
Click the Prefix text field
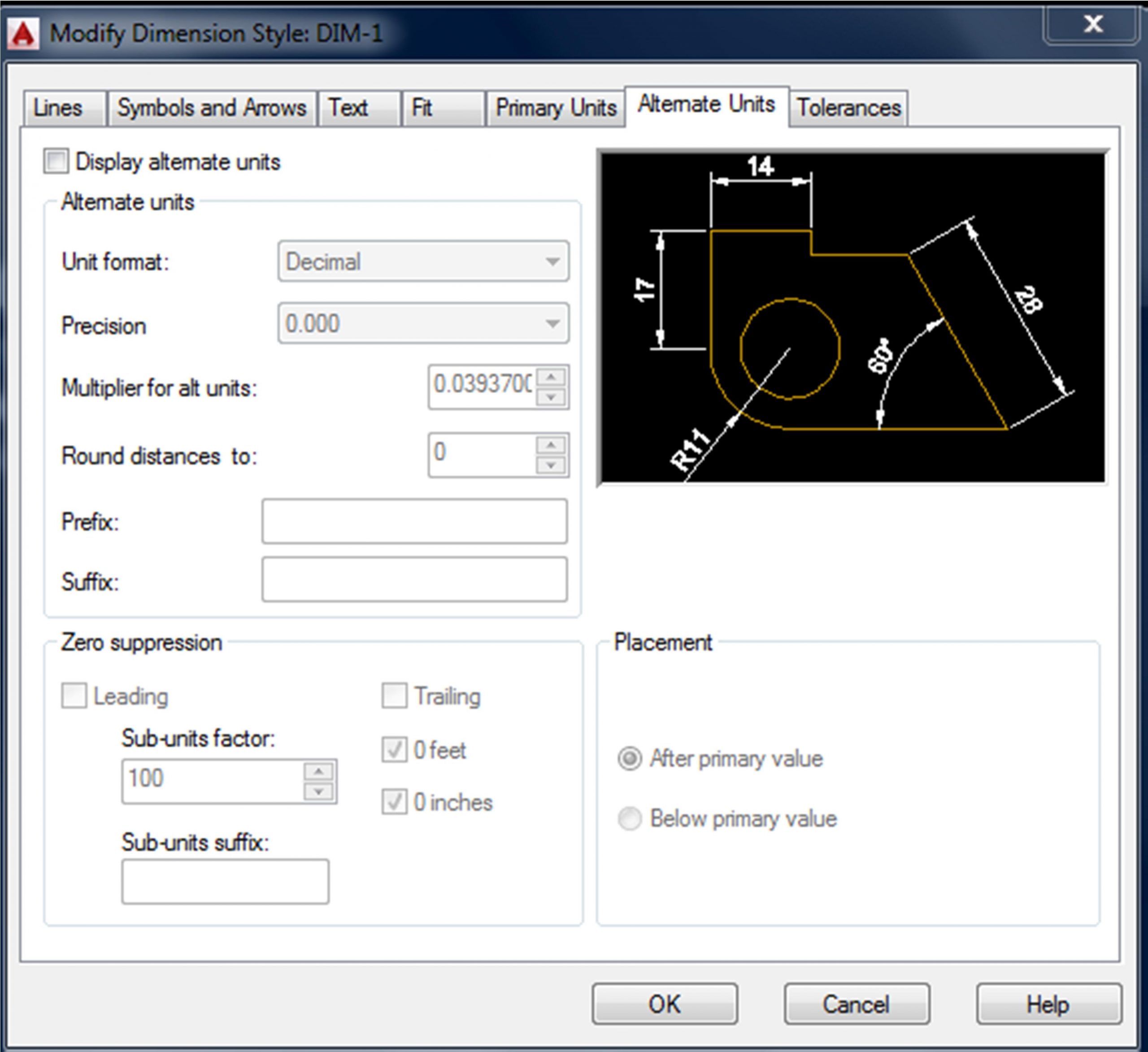click(414, 521)
